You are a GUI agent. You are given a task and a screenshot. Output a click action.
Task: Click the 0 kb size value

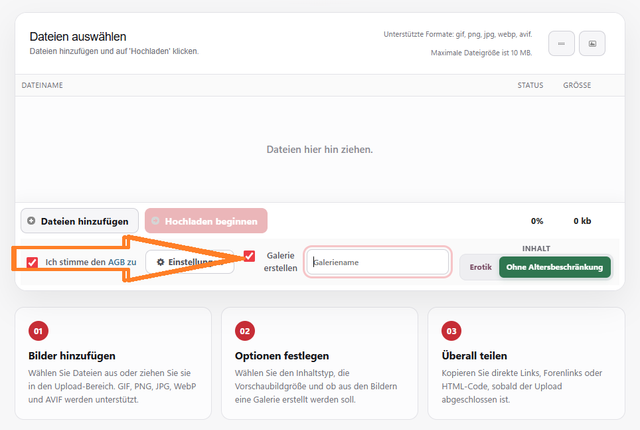point(582,221)
